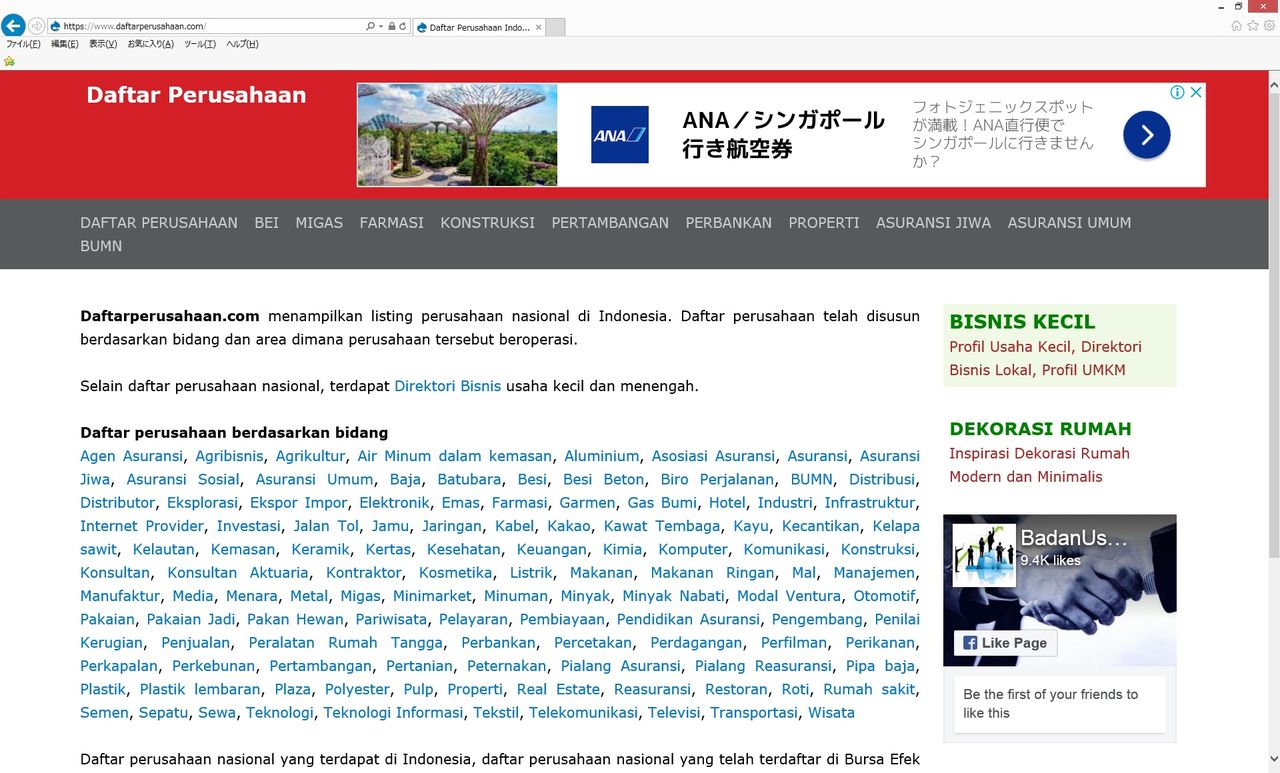Click the Facebook Like Page button

(x=1005, y=643)
